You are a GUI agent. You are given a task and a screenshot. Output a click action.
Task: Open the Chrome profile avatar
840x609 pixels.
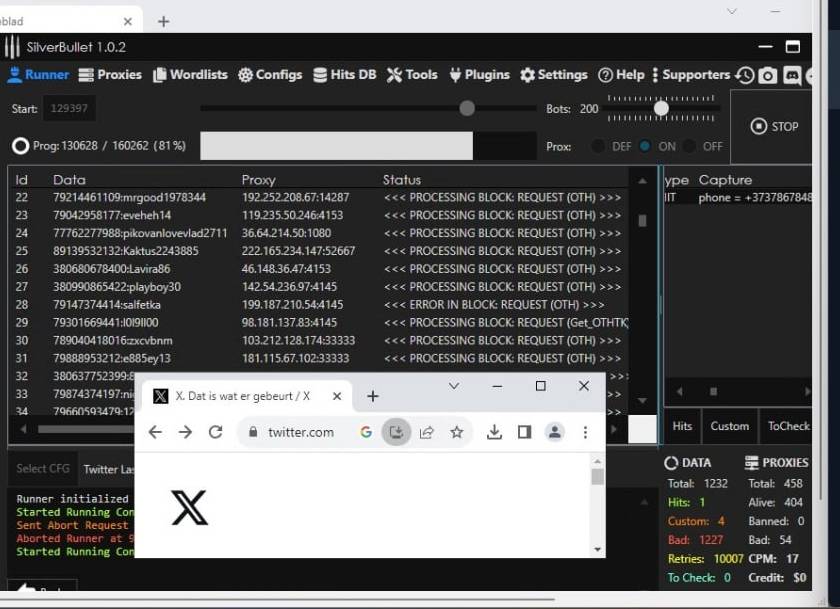tap(555, 432)
